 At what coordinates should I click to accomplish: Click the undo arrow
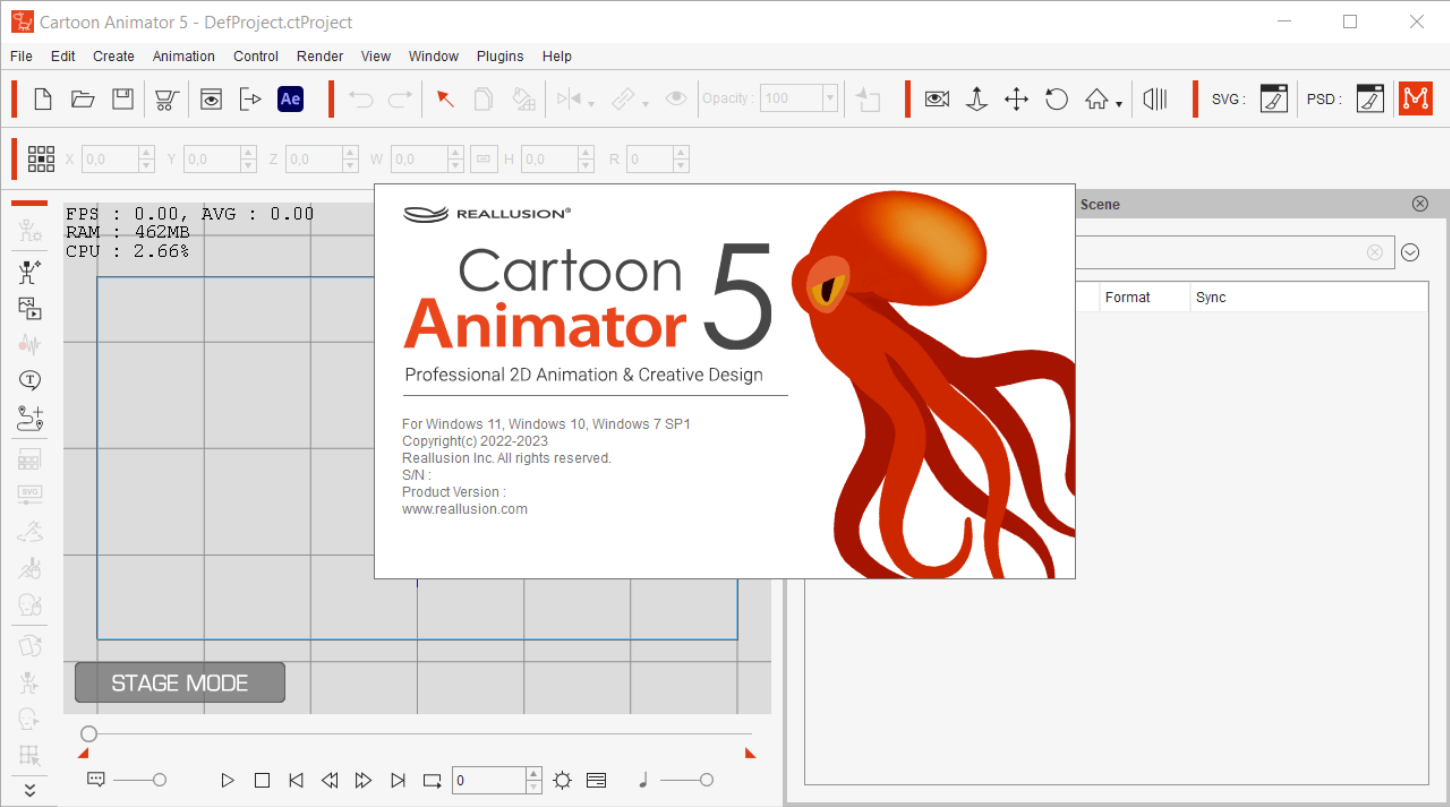tap(360, 99)
